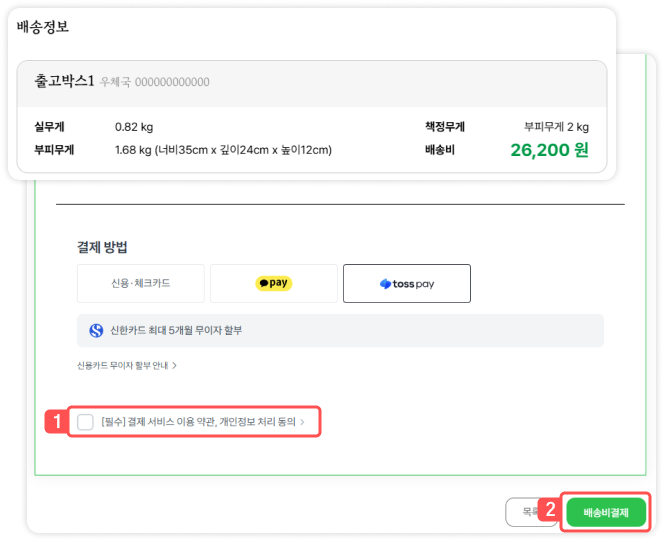The width and height of the screenshot is (664, 541).
Task: Click the [필수] 결제 서비스 이용 약관 text
Action: tap(199, 422)
